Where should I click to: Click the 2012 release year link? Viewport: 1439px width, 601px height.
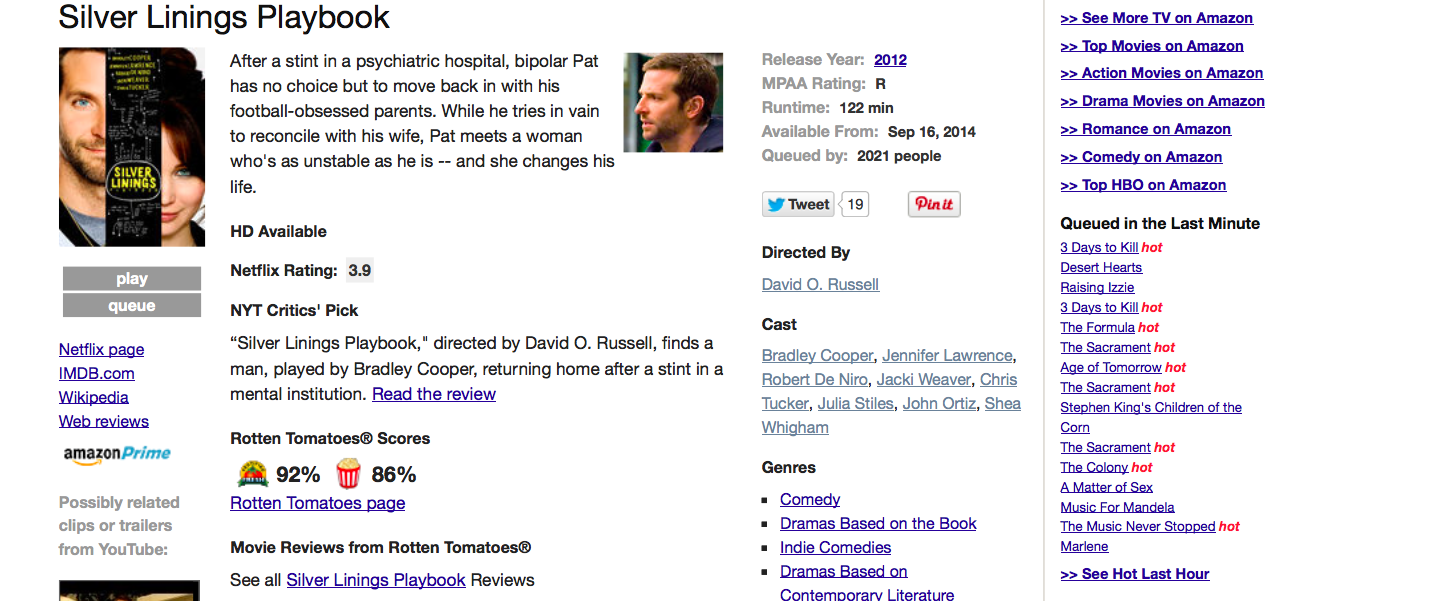(890, 59)
